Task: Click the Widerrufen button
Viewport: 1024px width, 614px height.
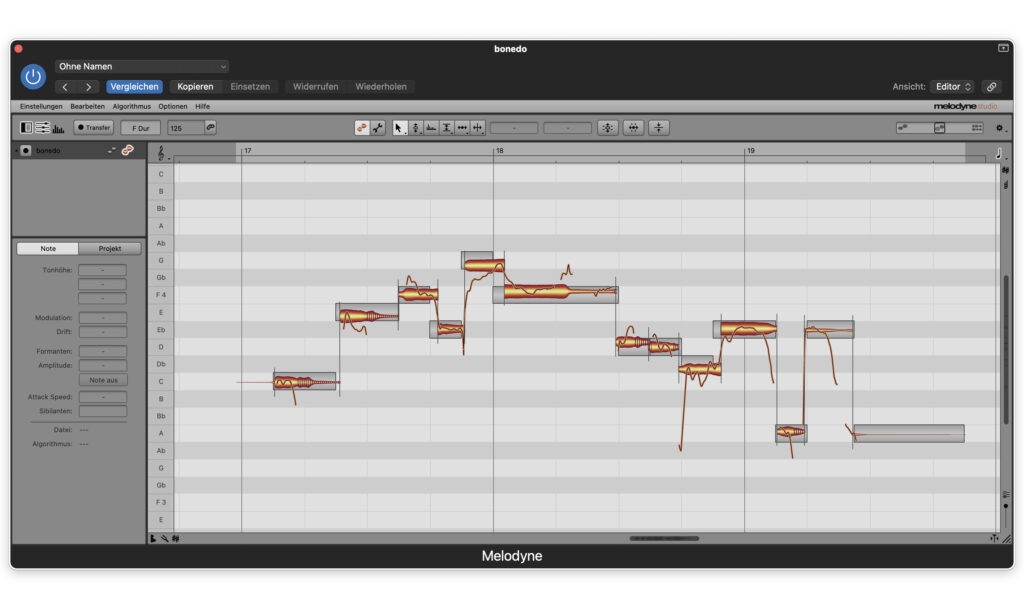Action: click(x=315, y=86)
